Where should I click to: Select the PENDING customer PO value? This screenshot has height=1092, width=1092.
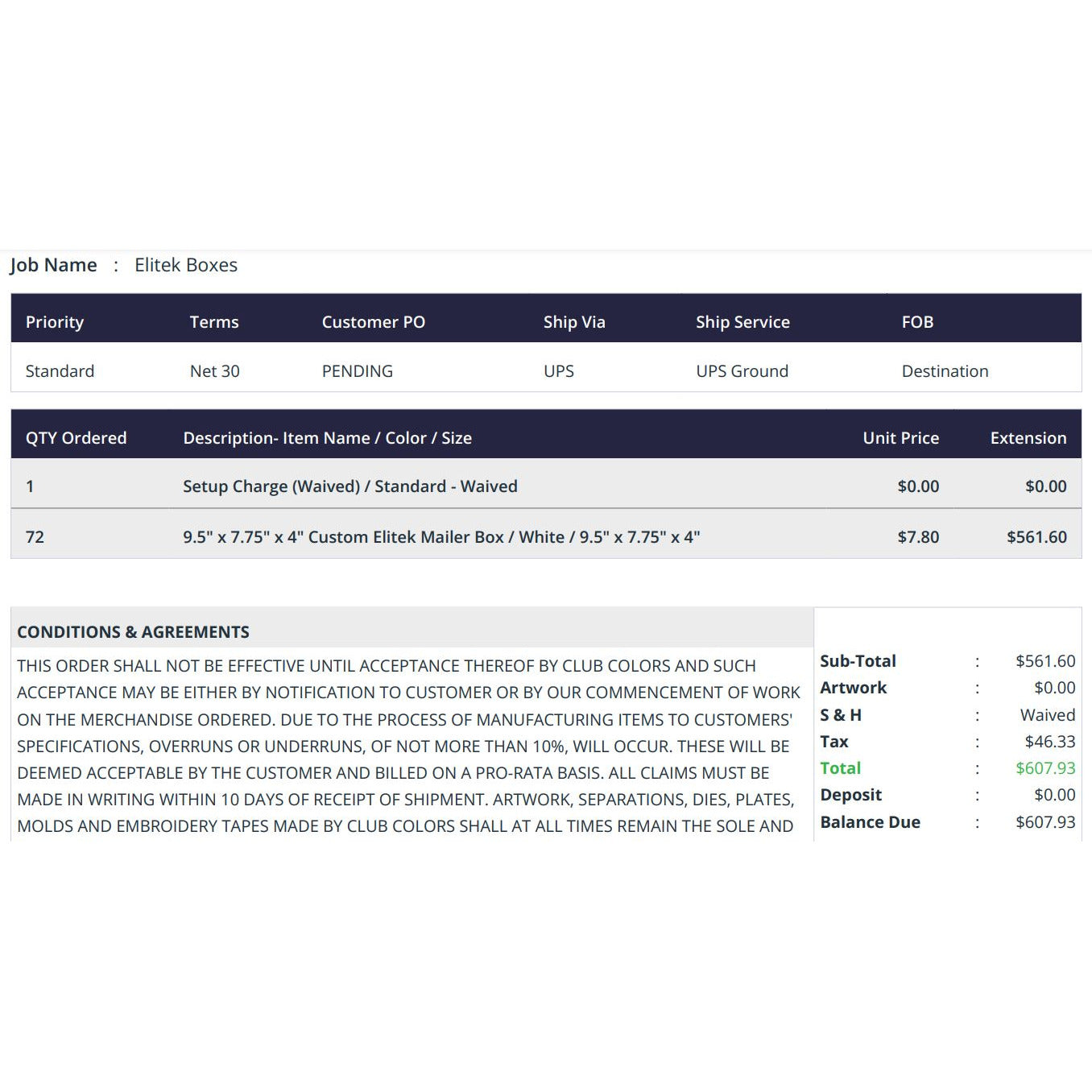tap(358, 371)
